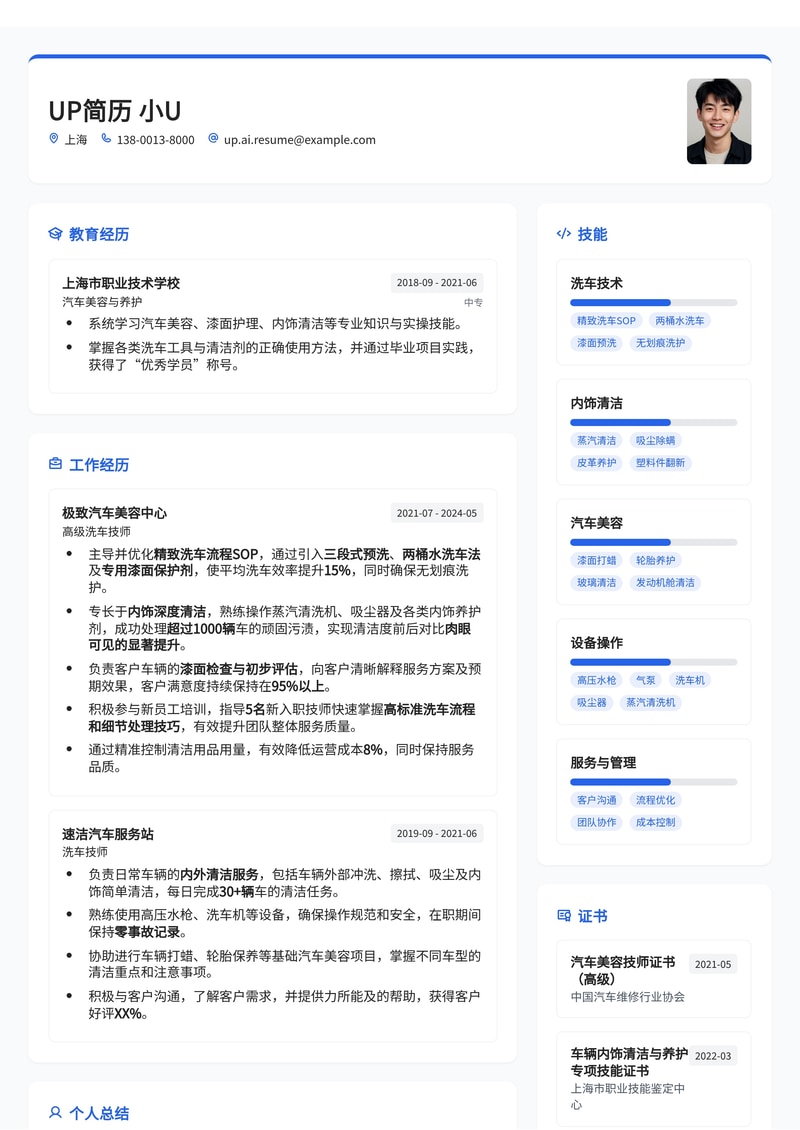The width and height of the screenshot is (800, 1130).
Task: Click the certificate icon beside 证书
Action: pos(563,916)
